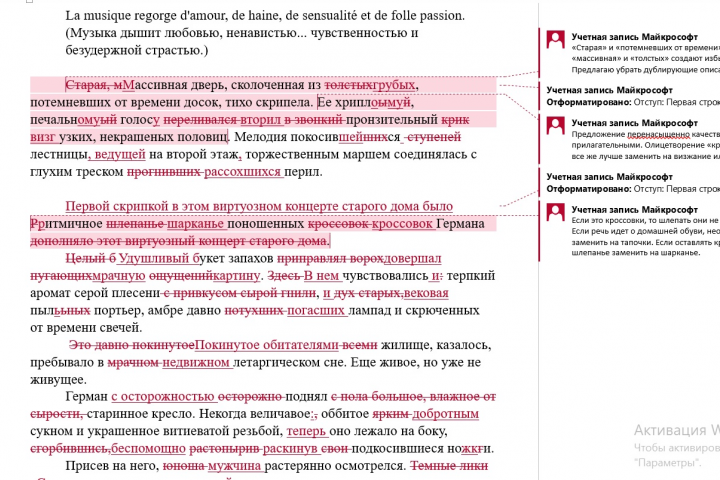Image resolution: width=720 pixels, height=480 pixels.
Task: Click the name "Германа" after кроссовок
Action: pyautogui.click(x=461, y=224)
